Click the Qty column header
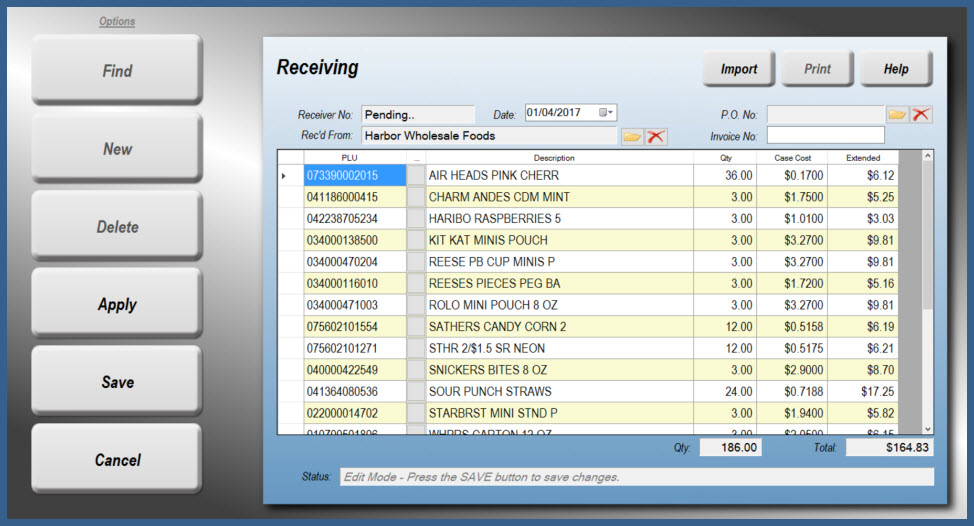The image size is (974, 526). [726, 158]
